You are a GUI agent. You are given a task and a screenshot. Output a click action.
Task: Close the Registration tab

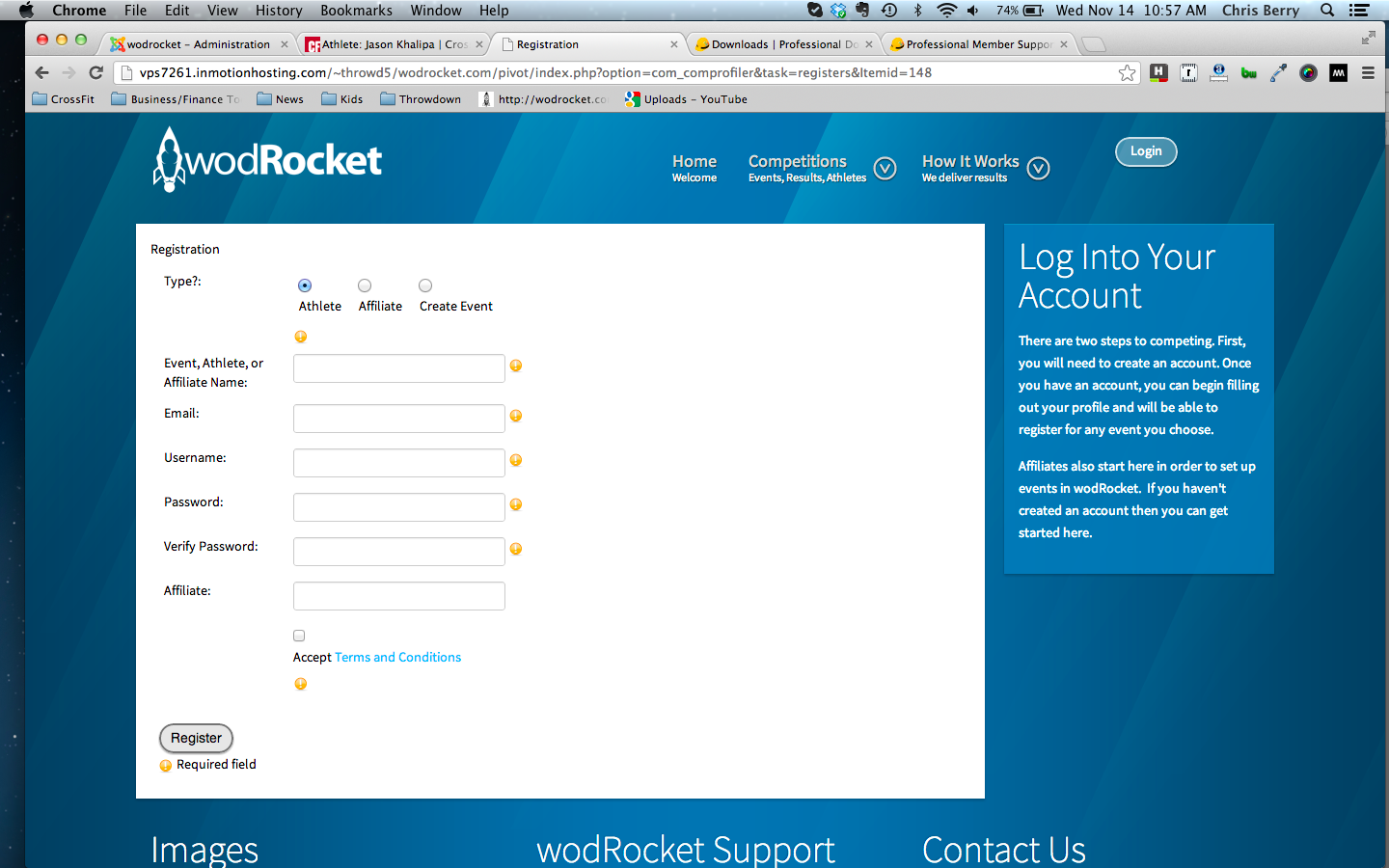click(x=673, y=44)
